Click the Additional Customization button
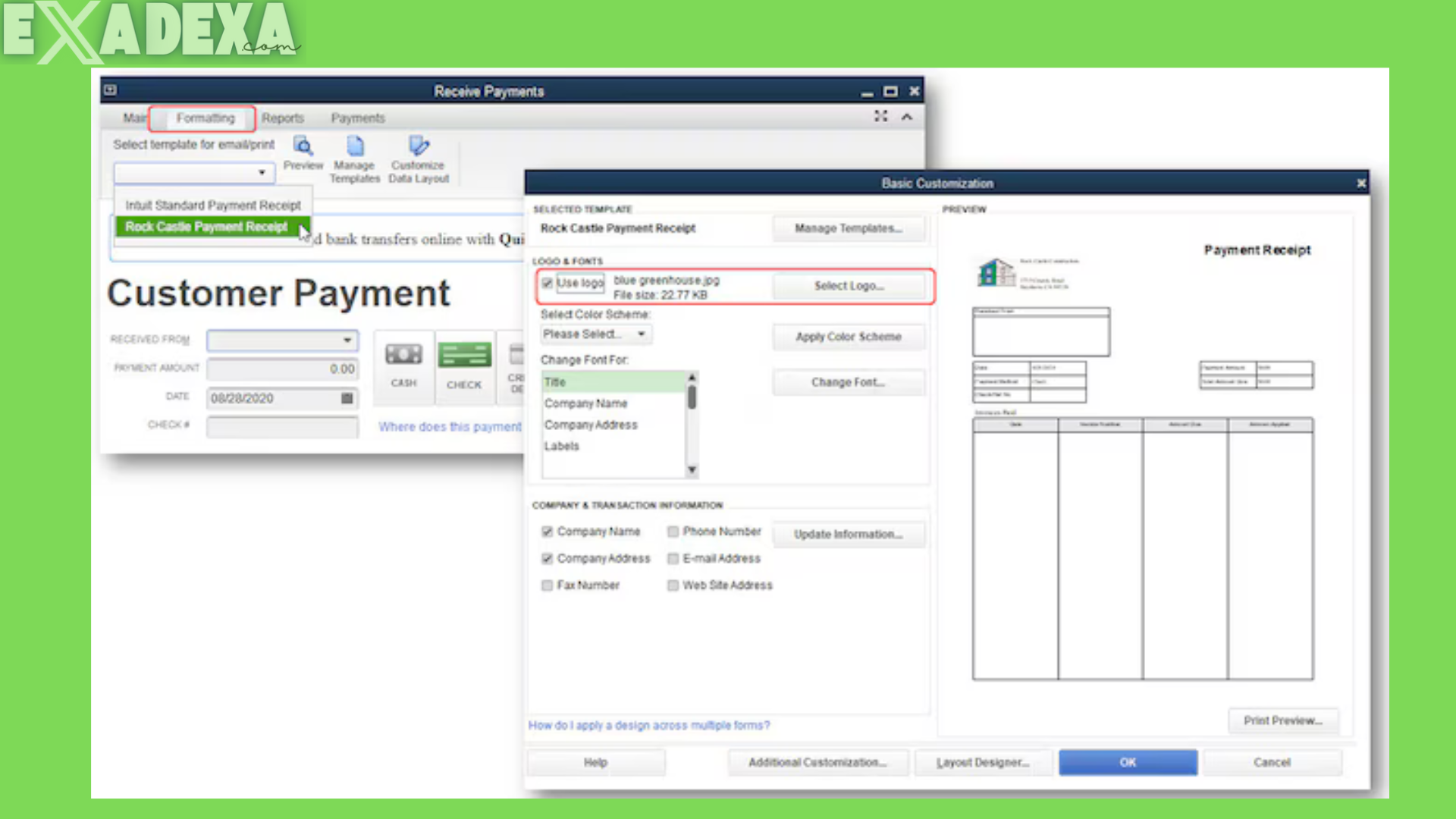Image resolution: width=1456 pixels, height=819 pixels. pos(817,762)
